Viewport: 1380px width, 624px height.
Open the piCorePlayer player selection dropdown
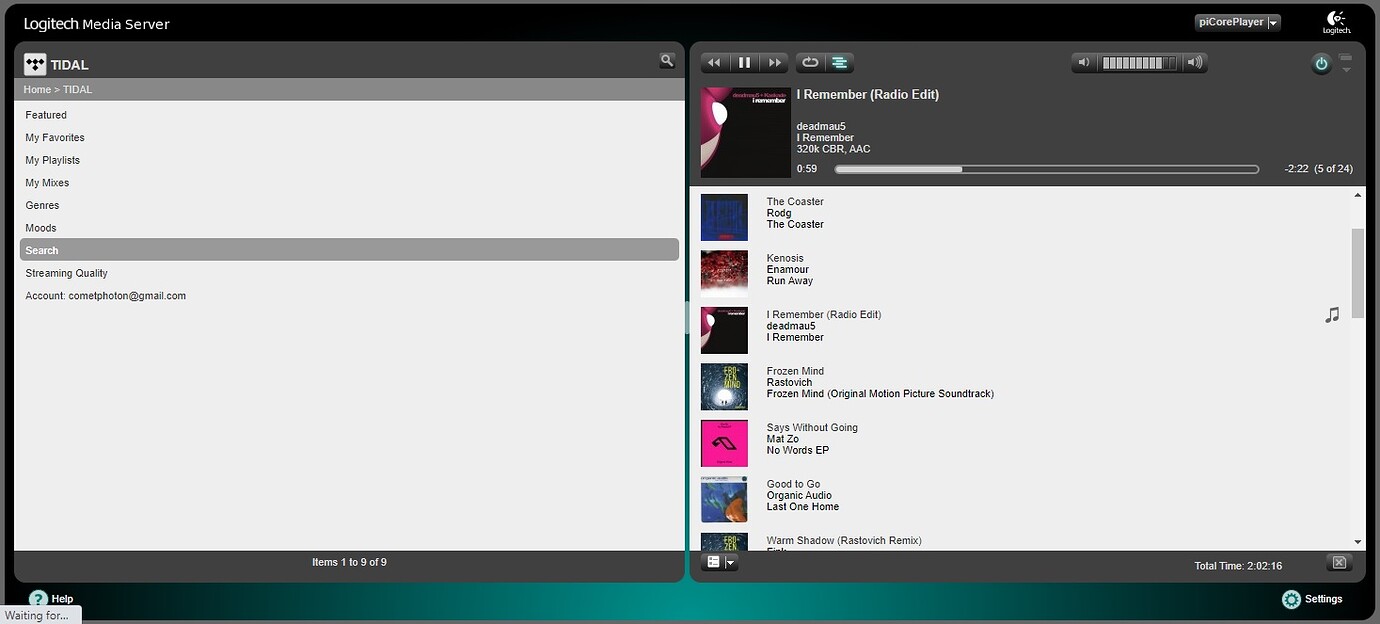coord(1238,22)
